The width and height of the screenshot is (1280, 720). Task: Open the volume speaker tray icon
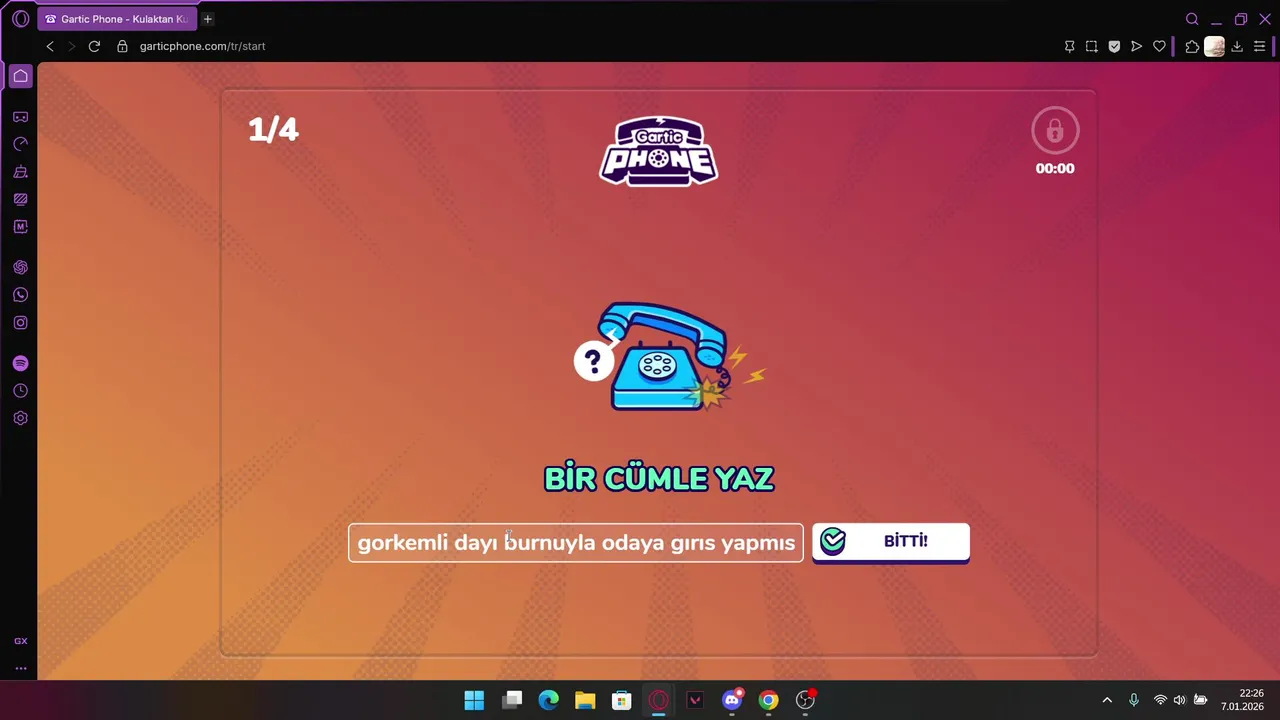[x=1180, y=700]
